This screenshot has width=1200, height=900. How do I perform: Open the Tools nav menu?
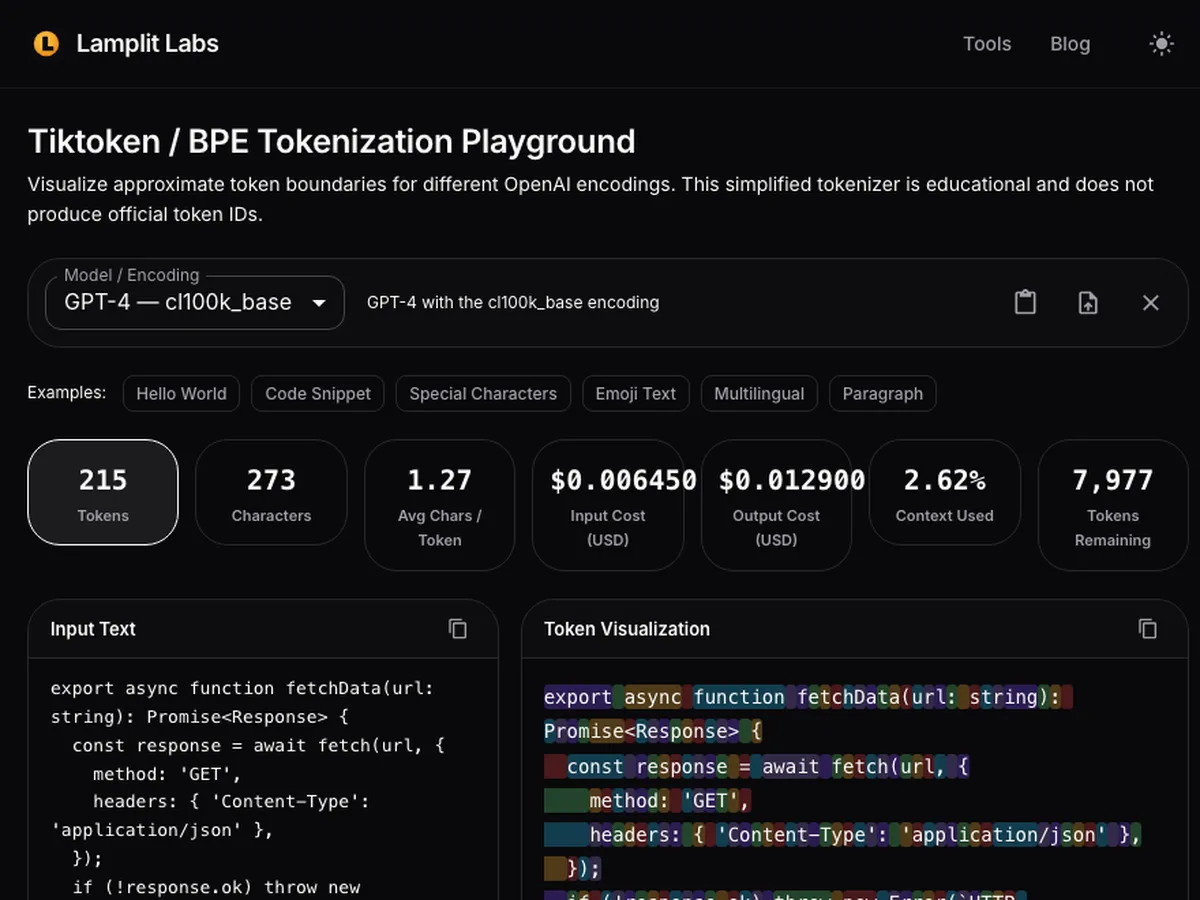point(987,44)
